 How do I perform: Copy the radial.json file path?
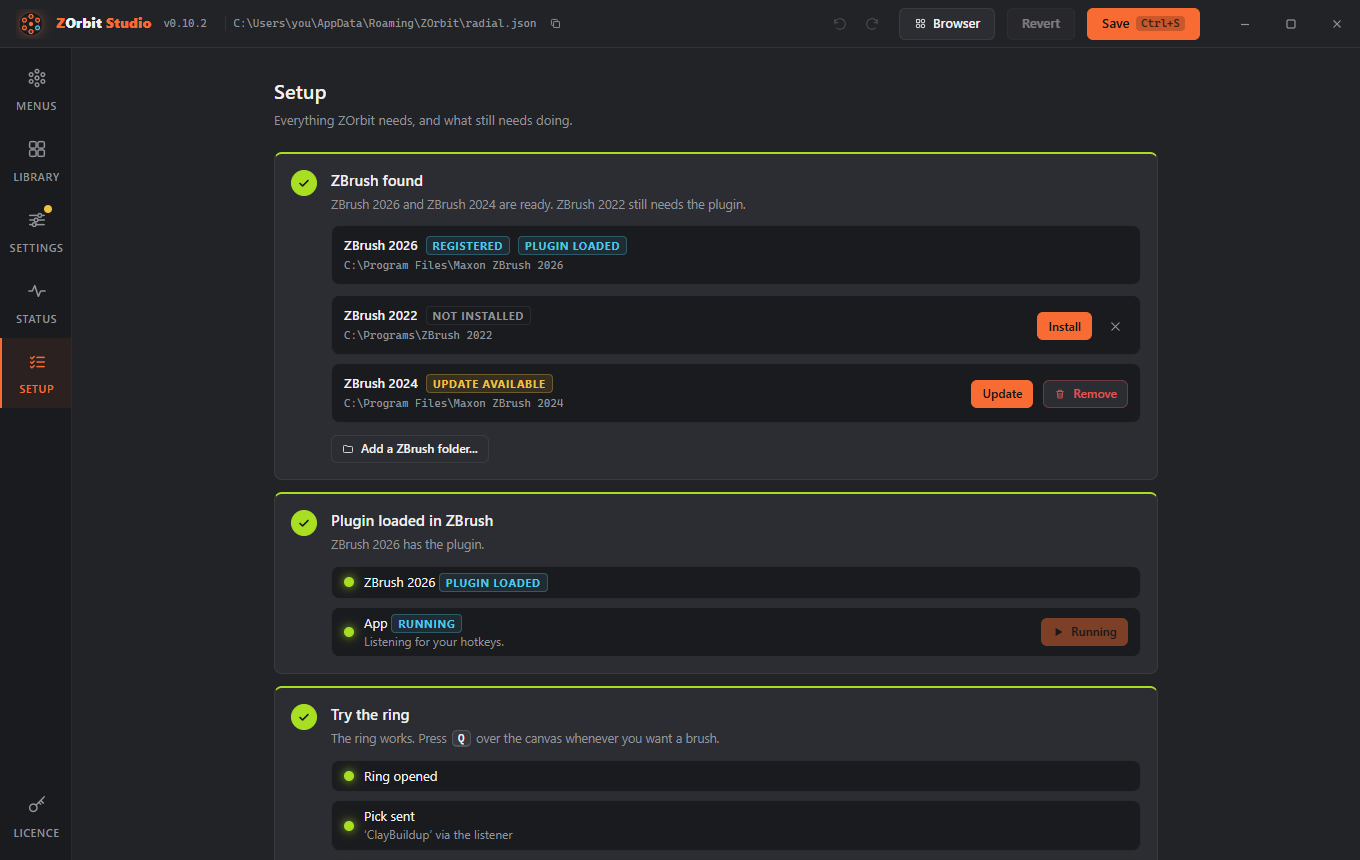[556, 24]
